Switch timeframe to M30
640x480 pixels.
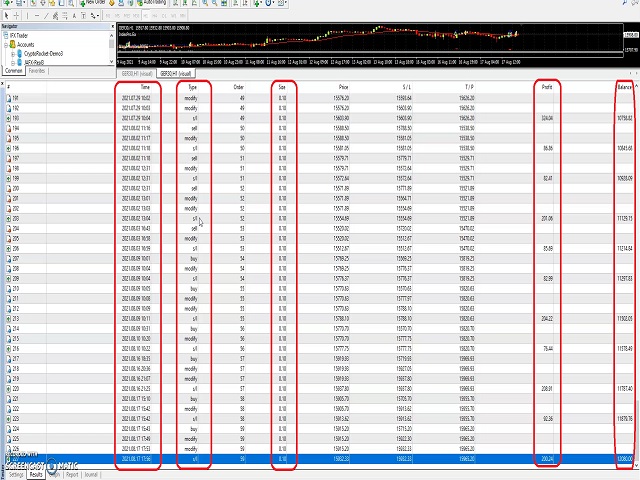tap(136, 16)
